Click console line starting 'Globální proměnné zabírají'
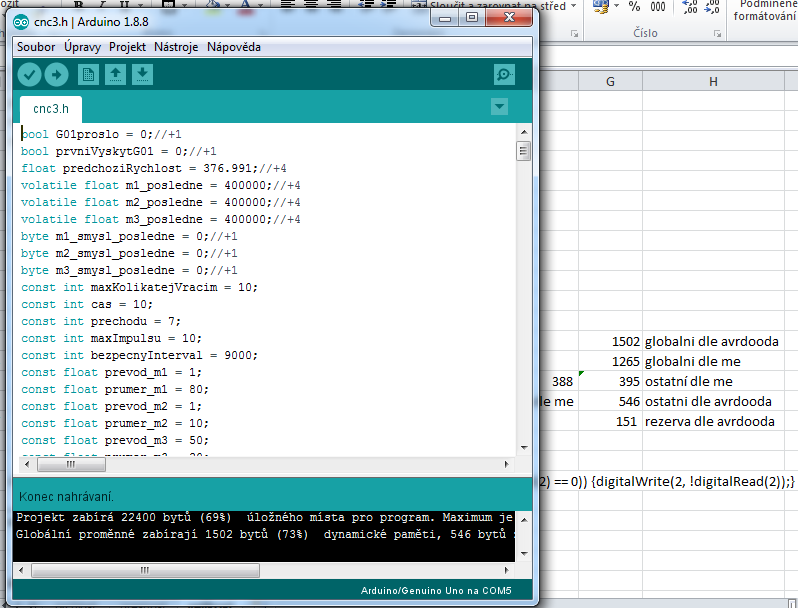Image resolution: width=798 pixels, height=608 pixels. pyautogui.click(x=265, y=534)
